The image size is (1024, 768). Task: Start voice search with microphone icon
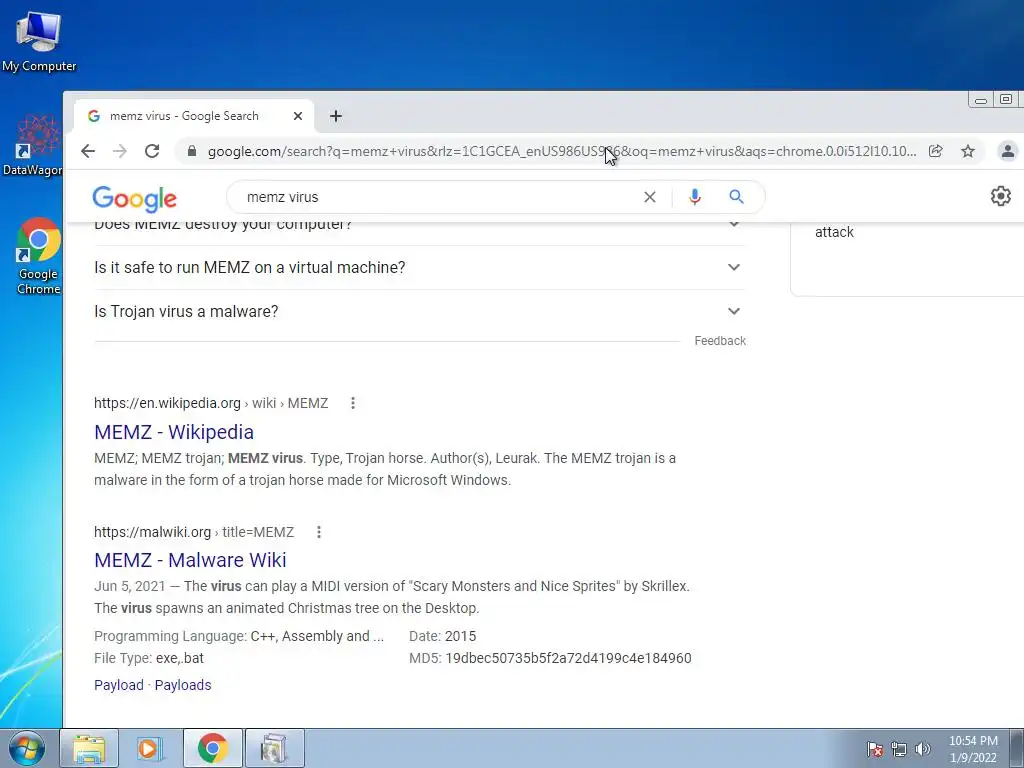(695, 197)
